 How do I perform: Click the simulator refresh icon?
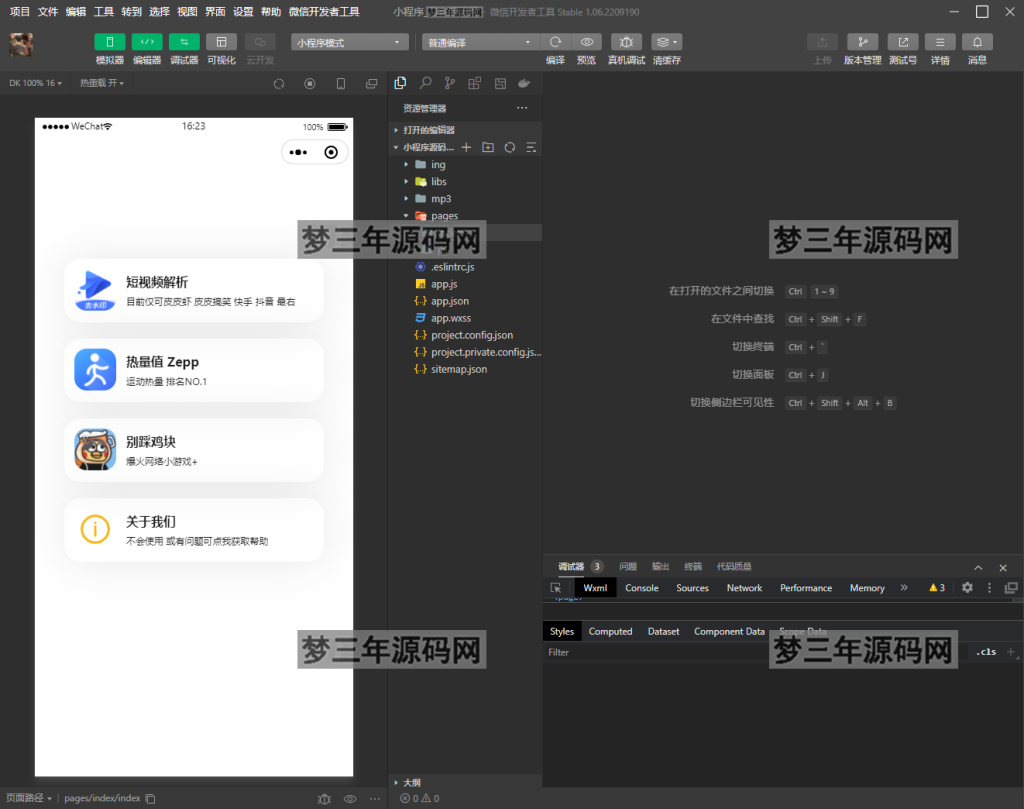pos(279,84)
